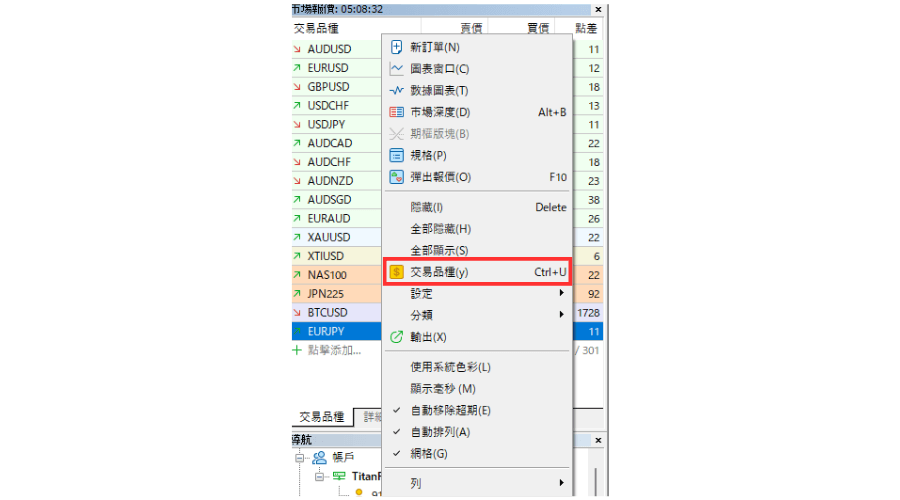900x500 pixels.
Task: Click JPN225 spread value 92
Action: coord(593,294)
